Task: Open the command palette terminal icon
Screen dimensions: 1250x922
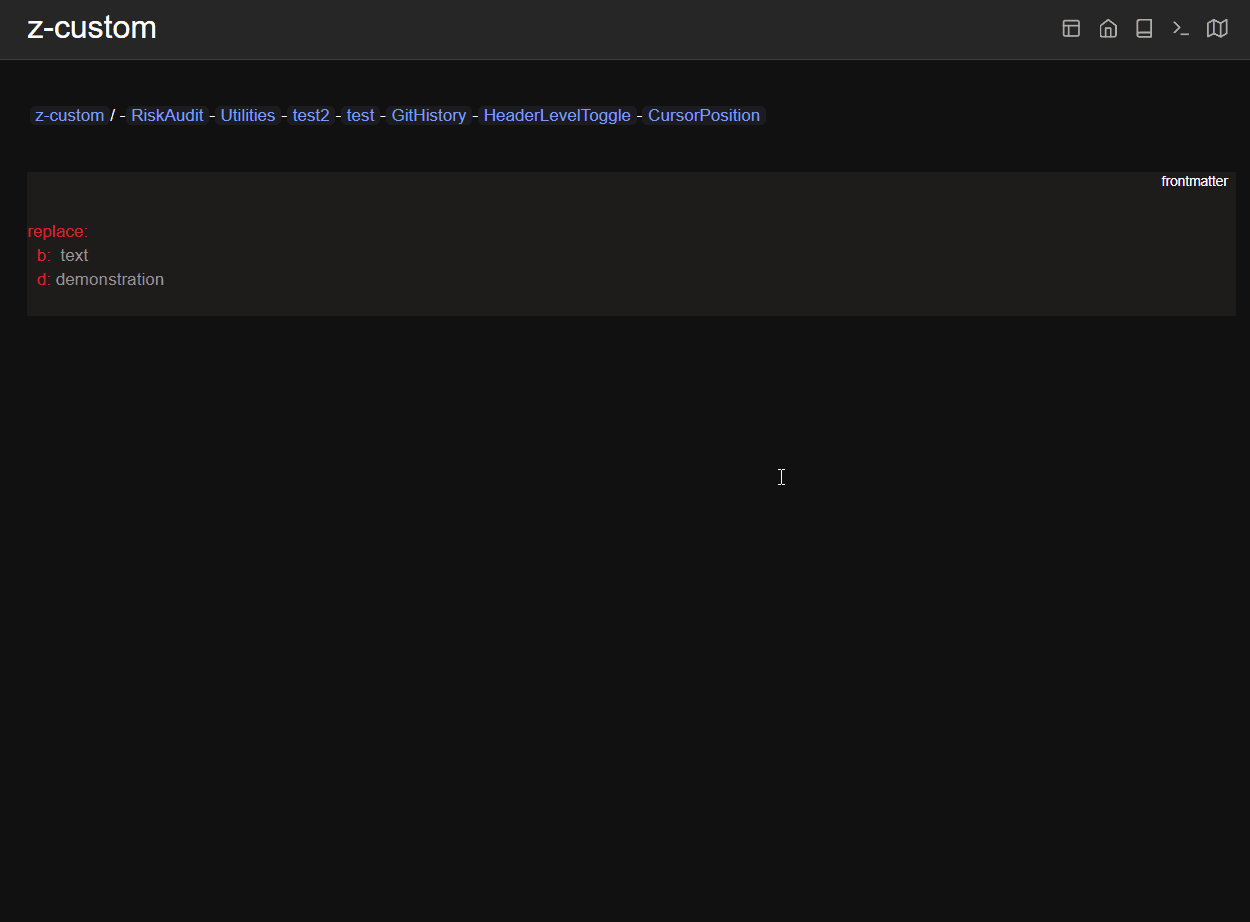Action: pos(1181,28)
